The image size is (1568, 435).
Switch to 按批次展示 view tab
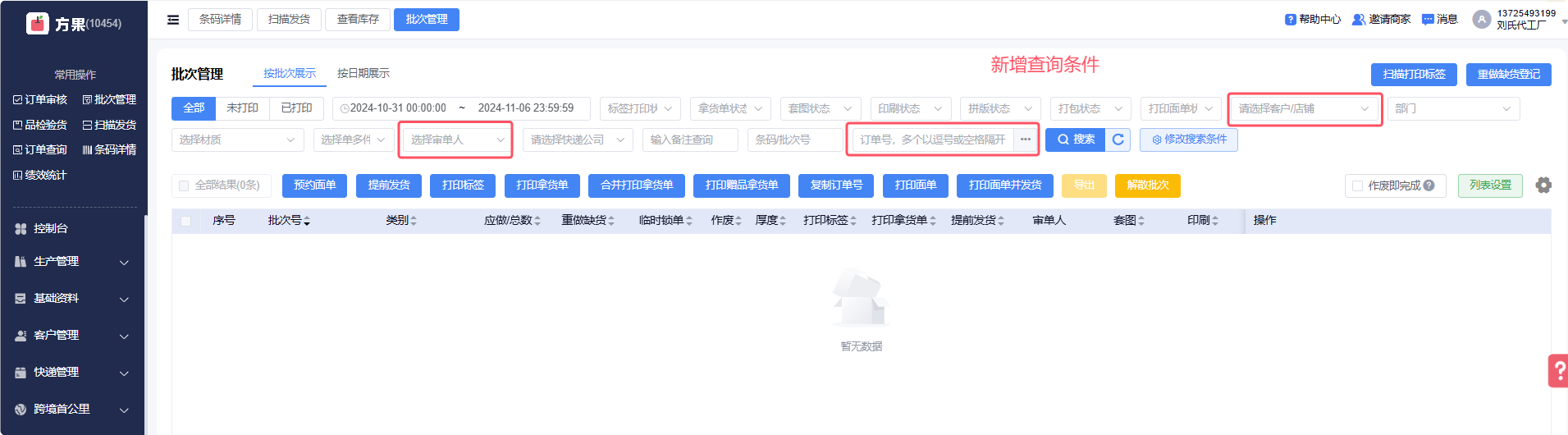tap(290, 74)
